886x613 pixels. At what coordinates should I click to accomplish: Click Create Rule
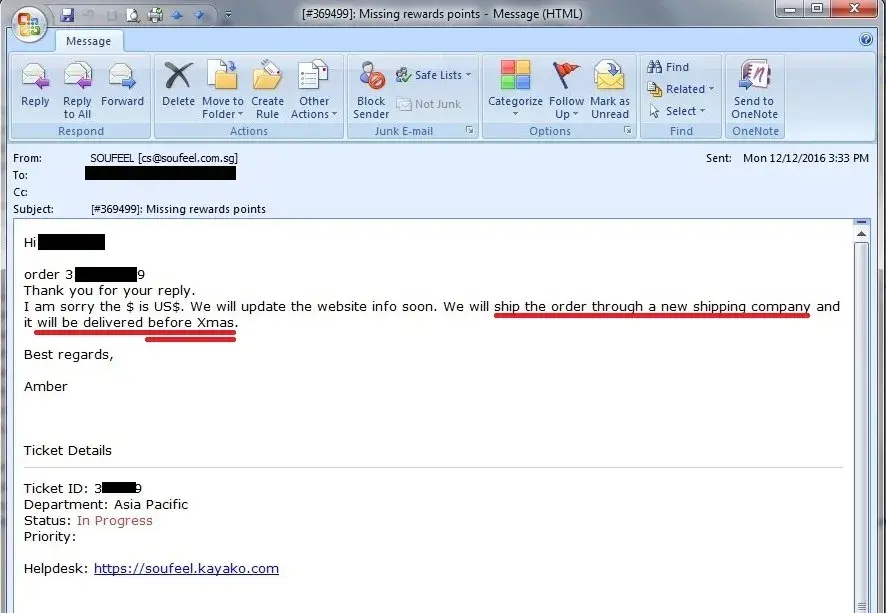click(267, 90)
